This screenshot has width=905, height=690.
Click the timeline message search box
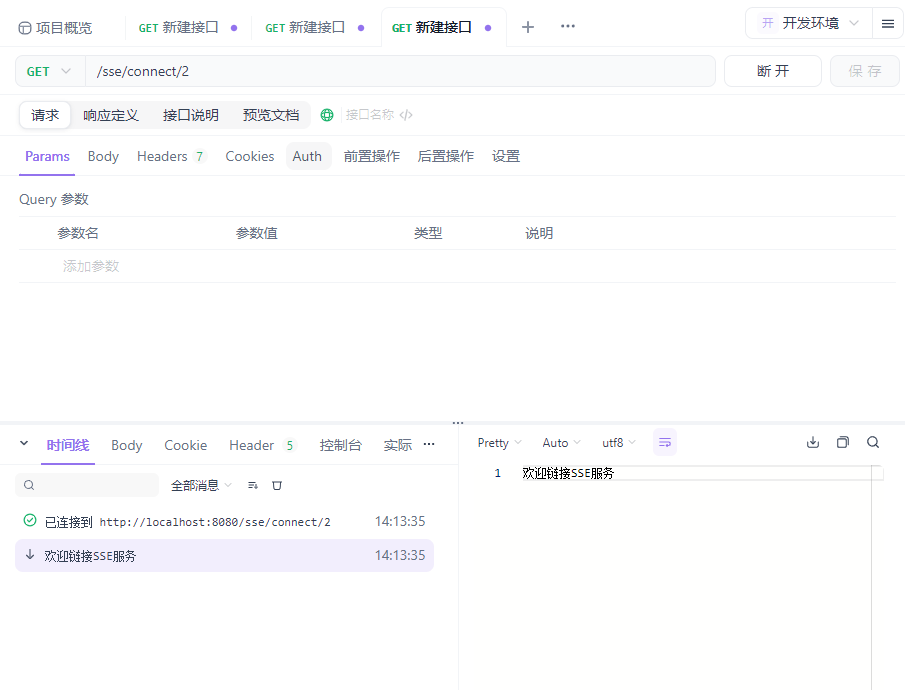pos(87,485)
